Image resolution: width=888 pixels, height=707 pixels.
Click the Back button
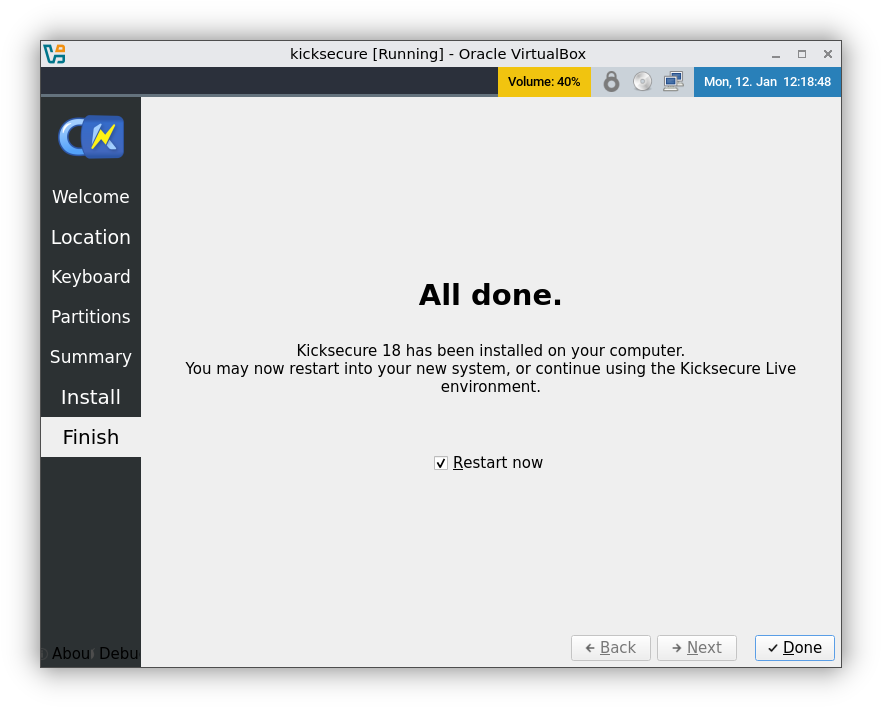611,648
